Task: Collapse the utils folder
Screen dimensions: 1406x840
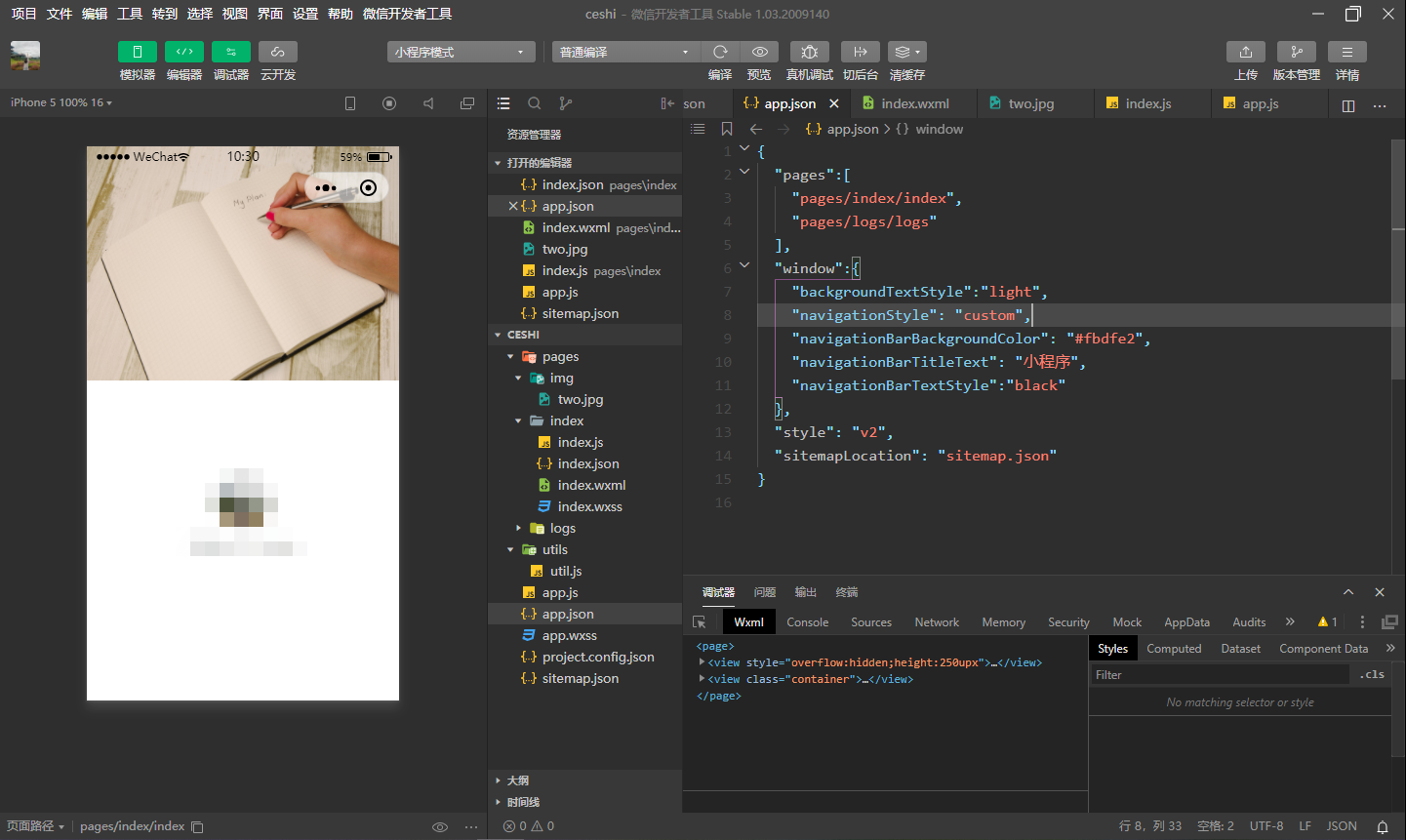Action: pos(510,550)
